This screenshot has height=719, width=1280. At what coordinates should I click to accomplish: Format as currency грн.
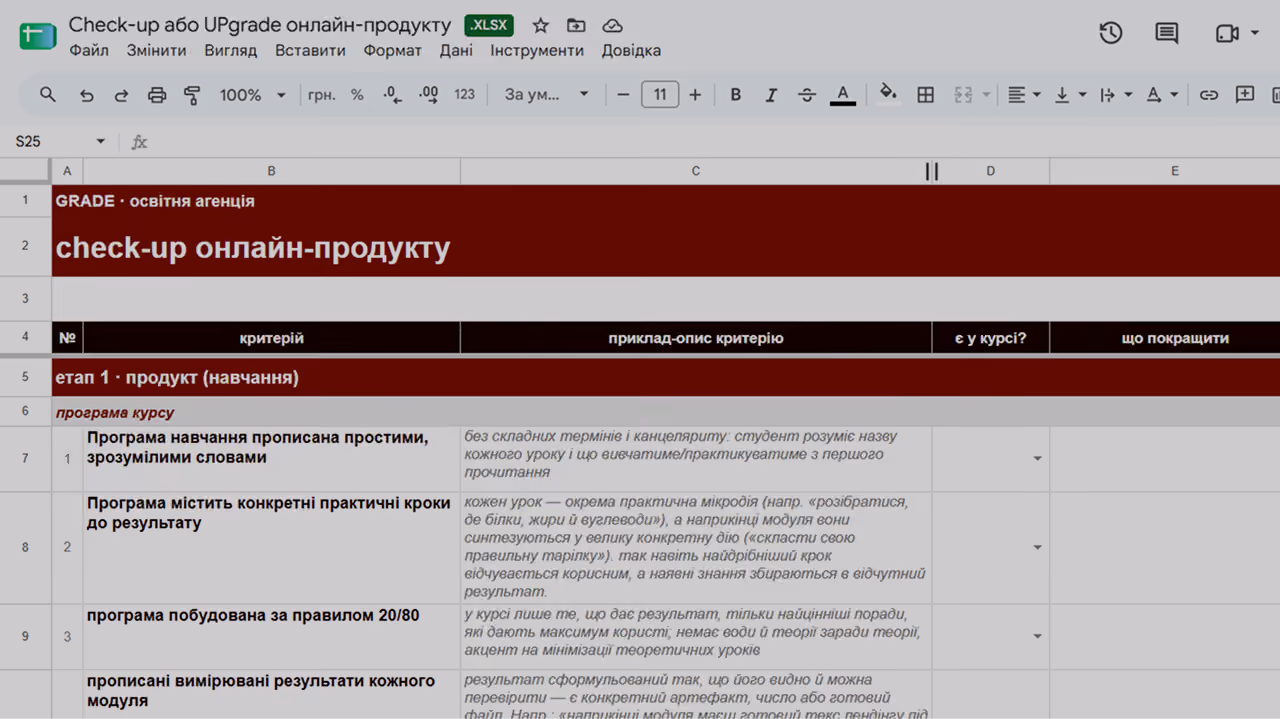point(322,95)
